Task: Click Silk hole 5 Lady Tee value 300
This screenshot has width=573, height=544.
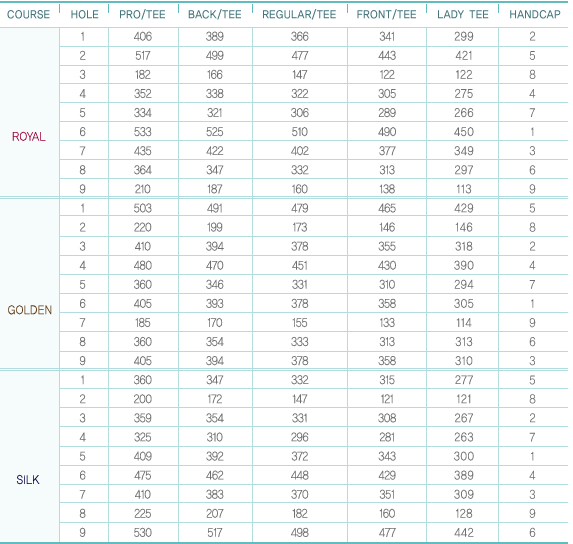Action: click(464, 456)
